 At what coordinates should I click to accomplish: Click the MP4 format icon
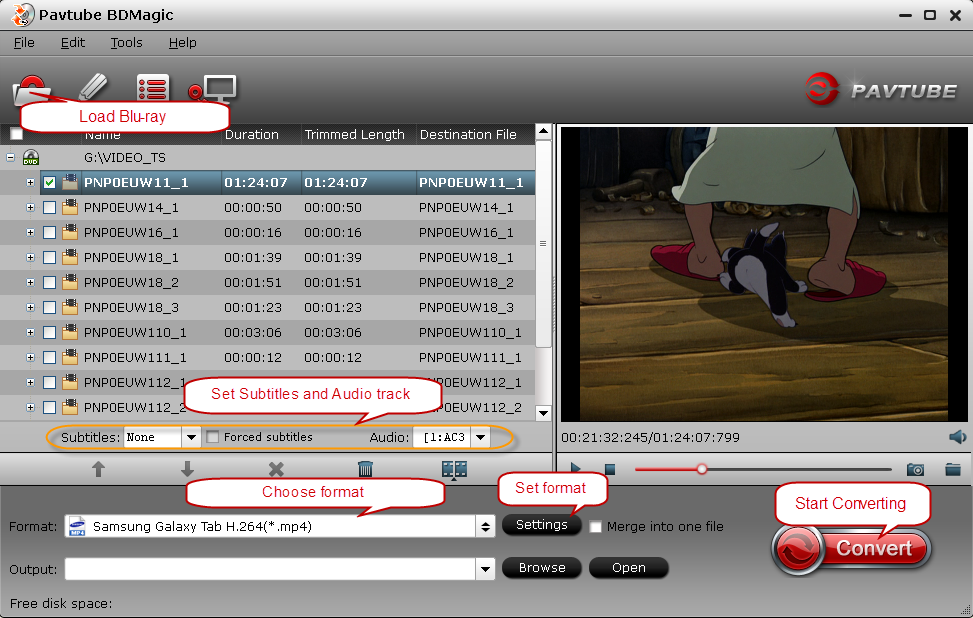[x=77, y=526]
